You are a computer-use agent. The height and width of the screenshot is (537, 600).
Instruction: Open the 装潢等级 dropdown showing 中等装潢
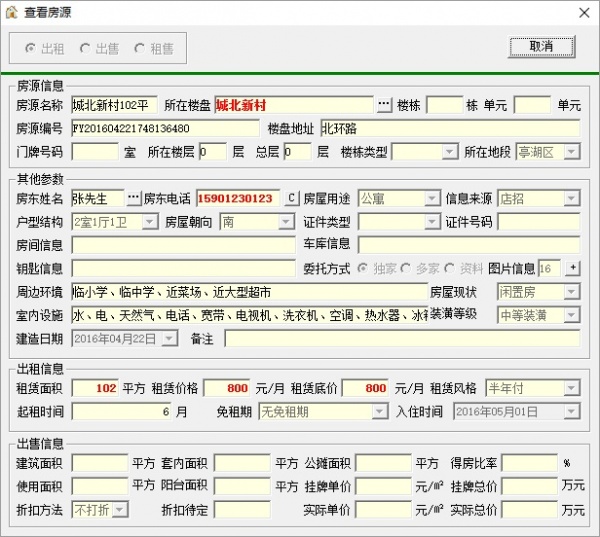pyautogui.click(x=572, y=315)
